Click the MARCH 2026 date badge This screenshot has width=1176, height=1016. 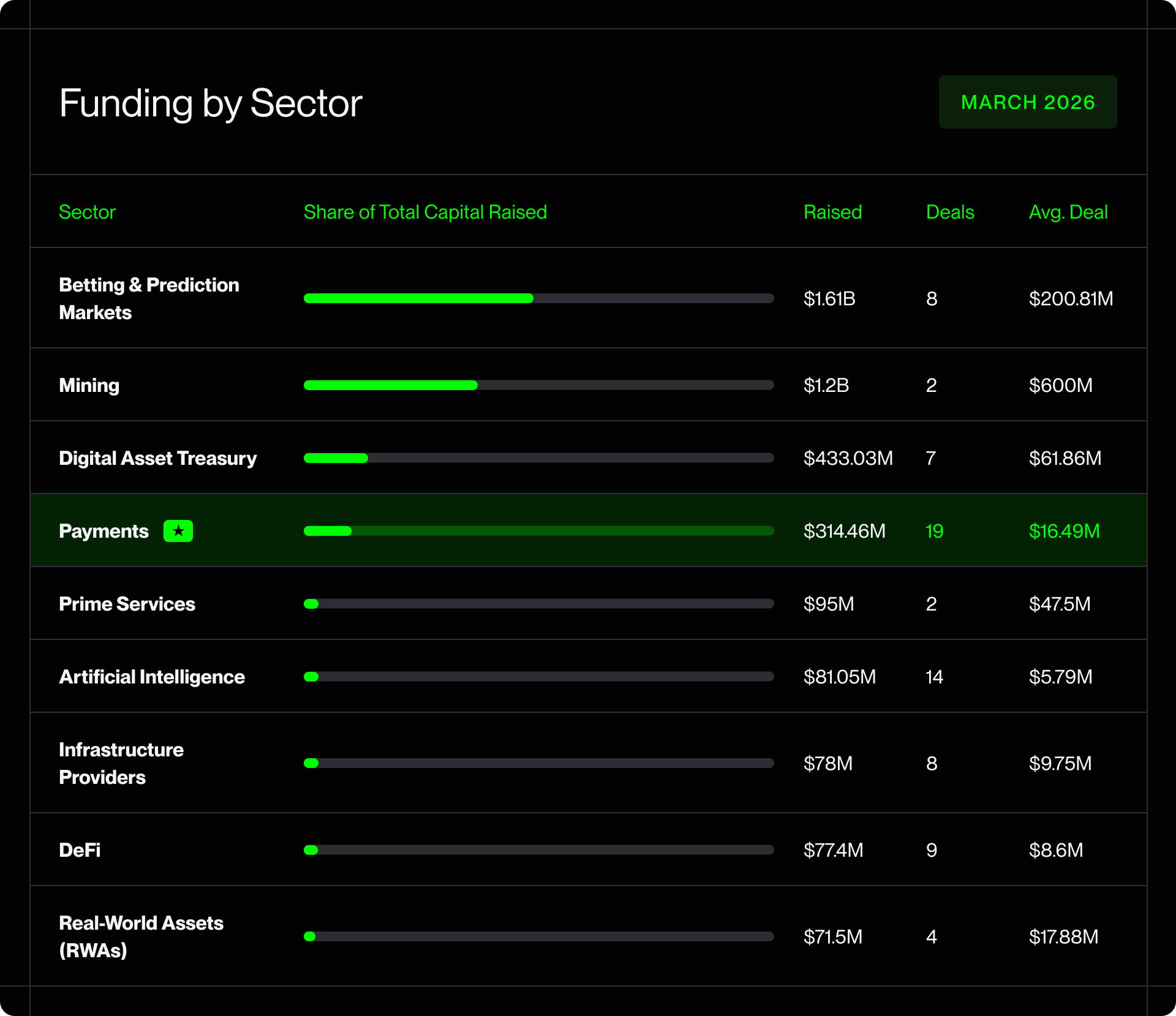tap(1027, 102)
